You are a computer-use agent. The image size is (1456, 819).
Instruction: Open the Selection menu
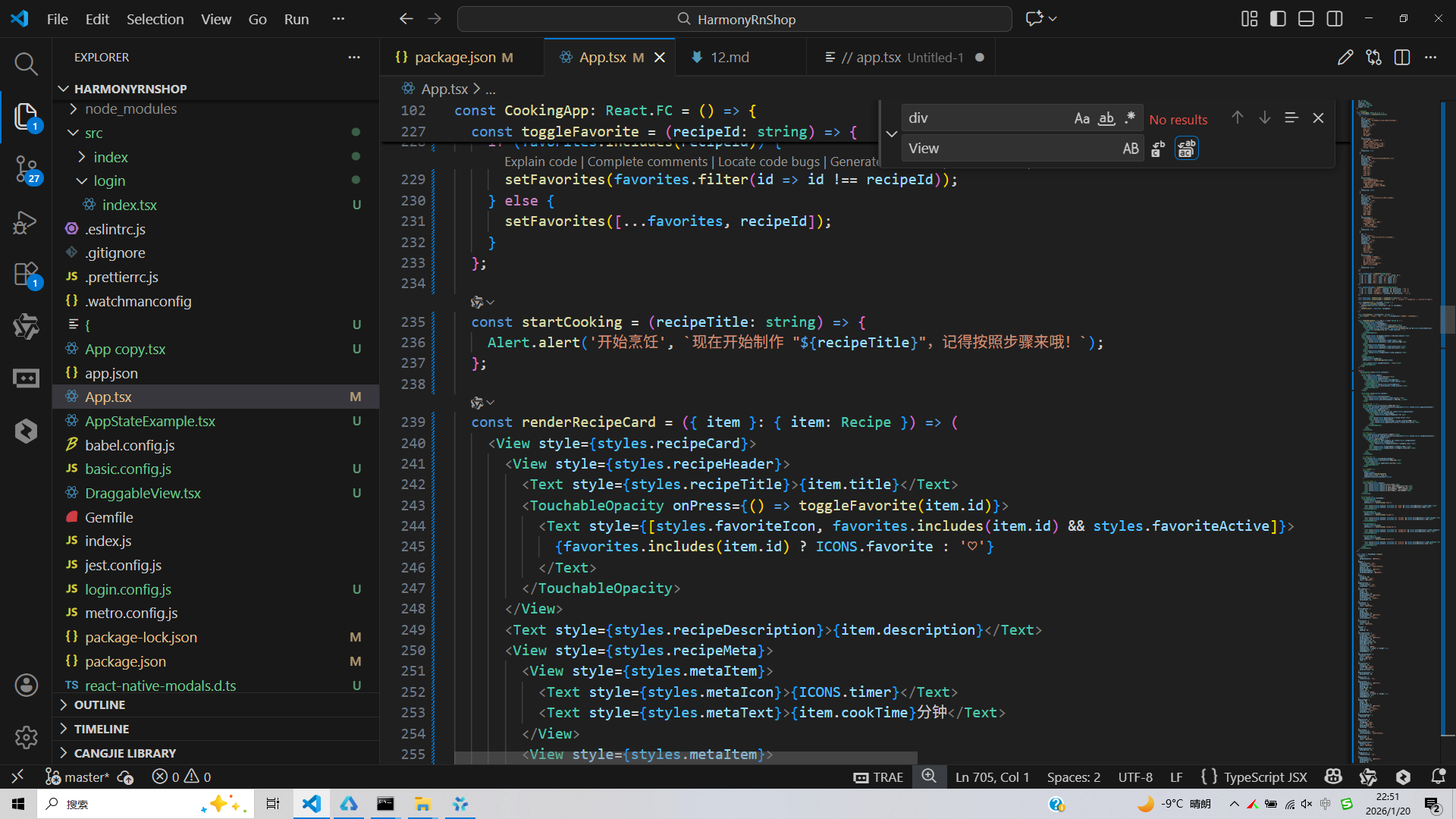click(x=155, y=19)
